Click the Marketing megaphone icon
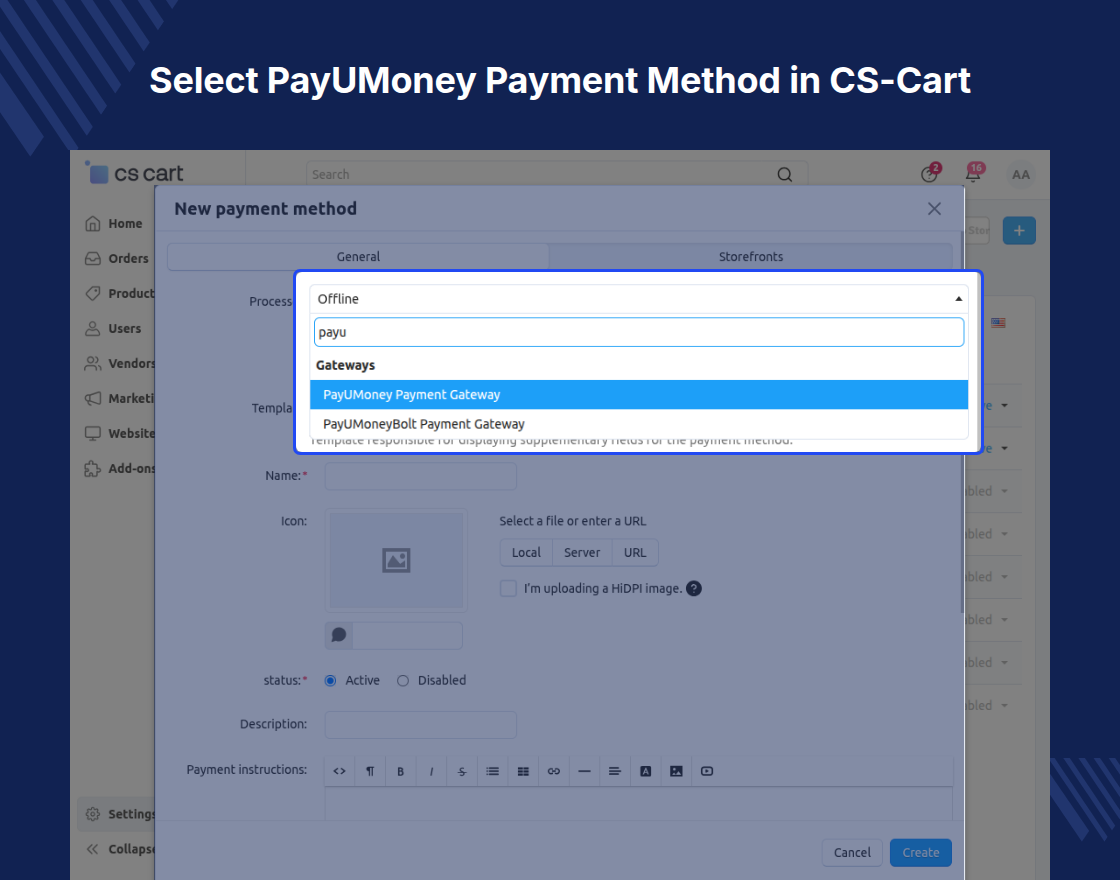 tap(92, 399)
